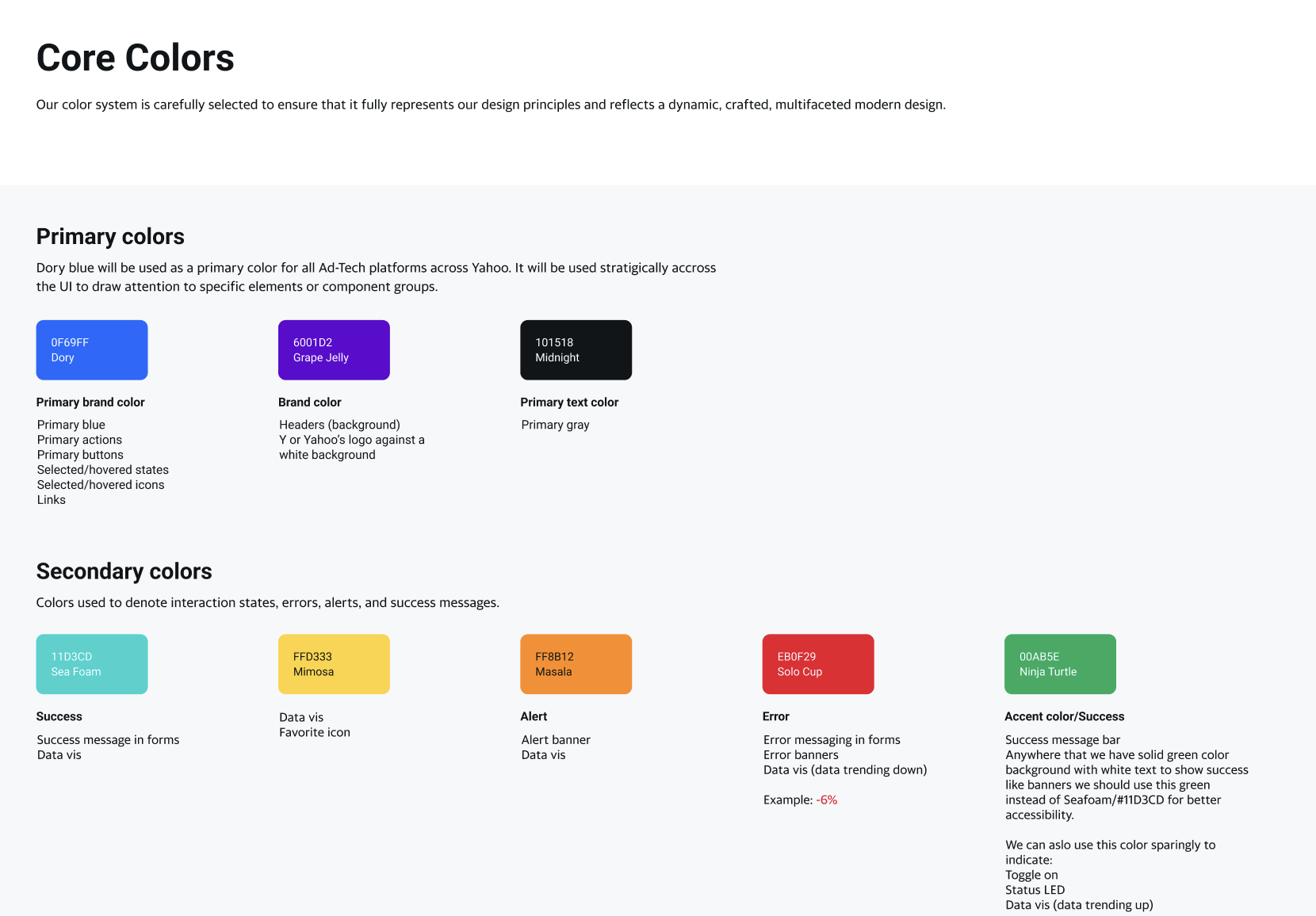The image size is (1316, 916).
Task: Click the 'Links' text under Dory
Action: (x=52, y=500)
